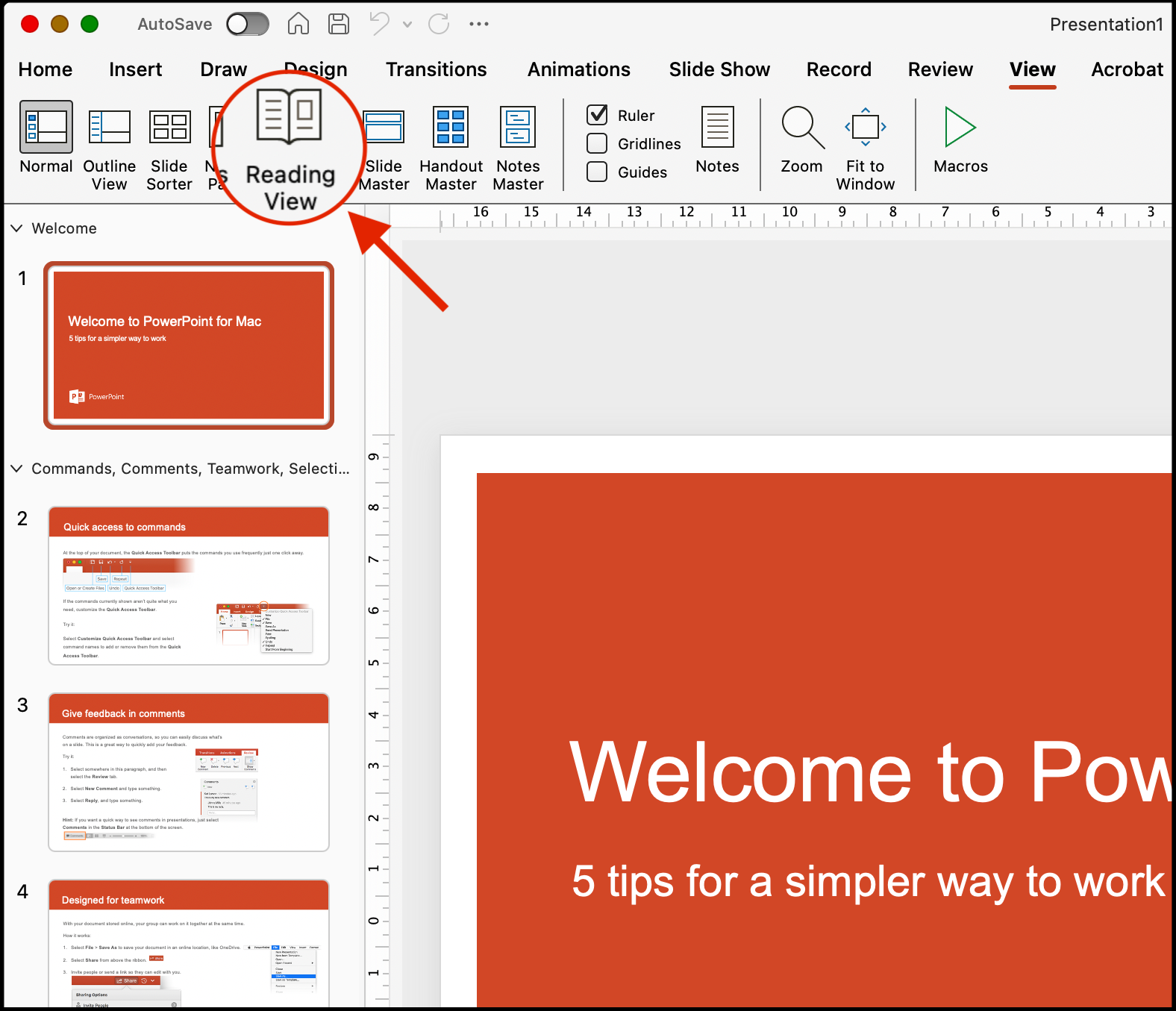This screenshot has width=1176, height=1011.
Task: Redo the last action
Action: tap(439, 24)
